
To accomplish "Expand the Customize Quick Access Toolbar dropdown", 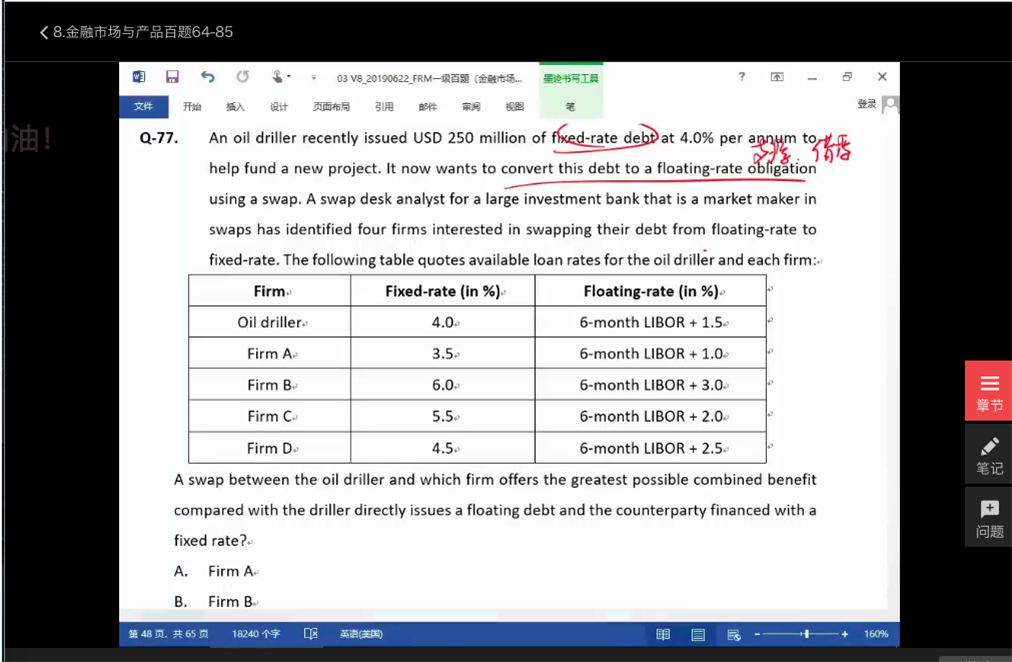I will [x=314, y=77].
